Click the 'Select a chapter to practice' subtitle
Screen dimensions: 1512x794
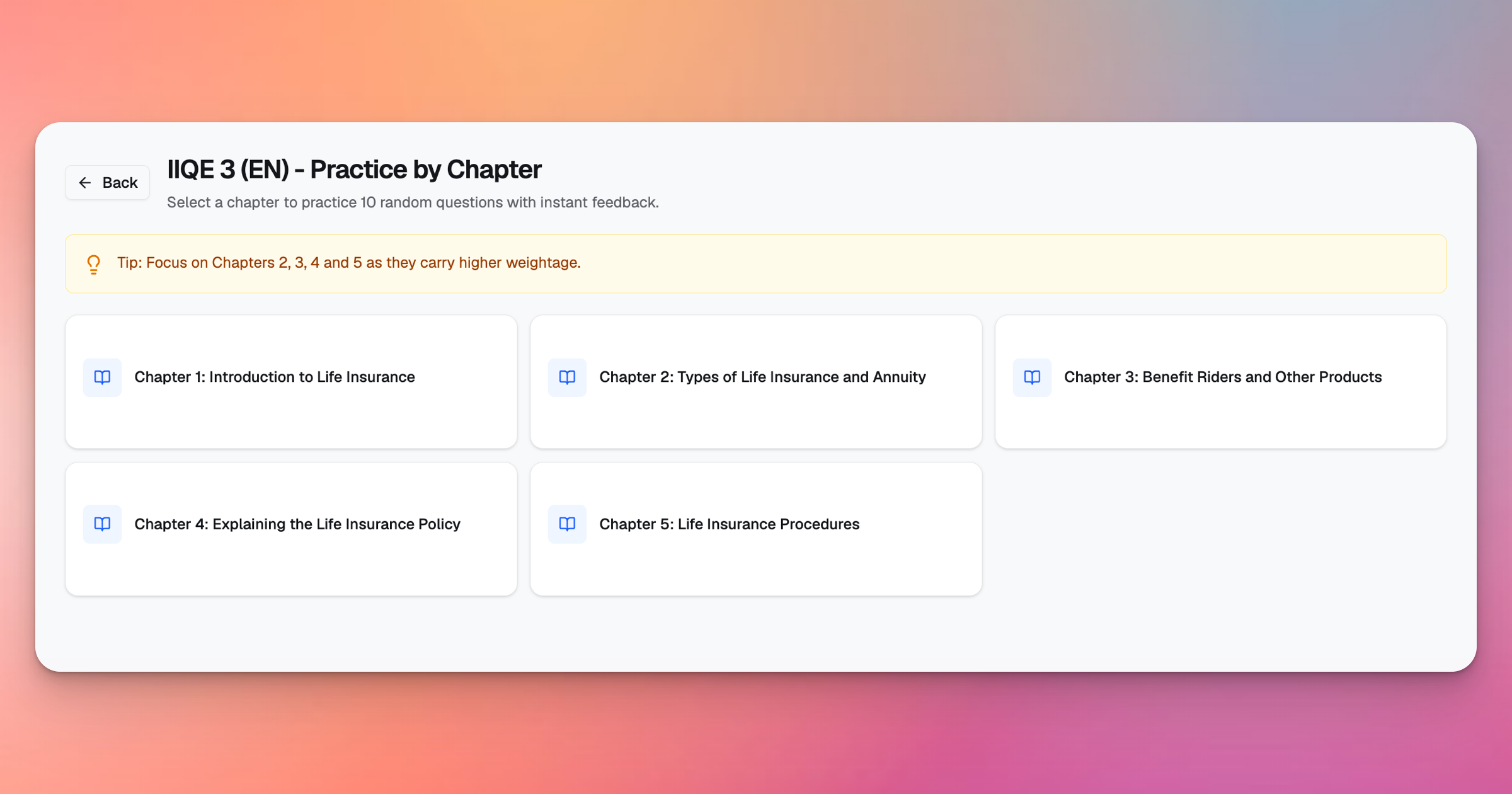coord(413,202)
